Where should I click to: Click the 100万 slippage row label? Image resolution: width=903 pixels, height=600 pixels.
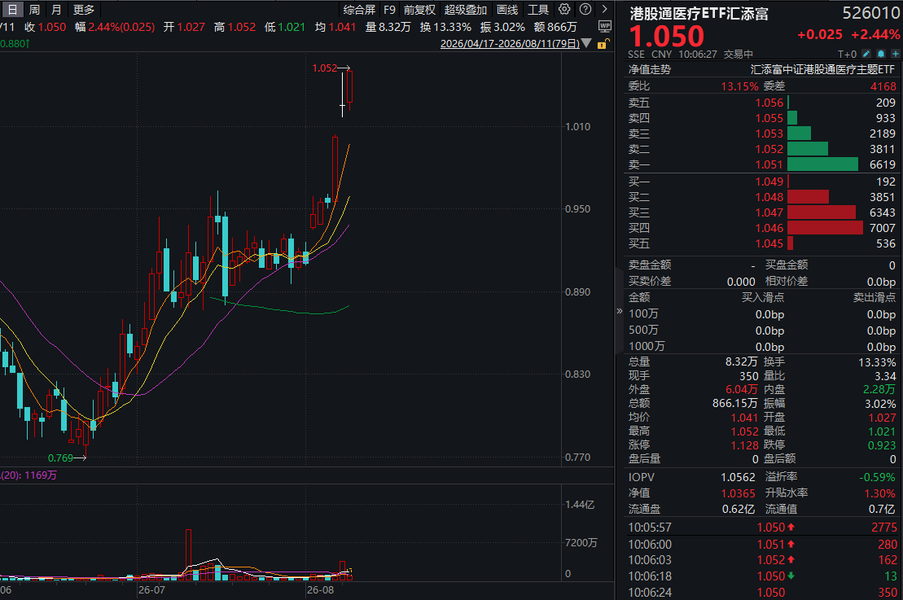643,314
